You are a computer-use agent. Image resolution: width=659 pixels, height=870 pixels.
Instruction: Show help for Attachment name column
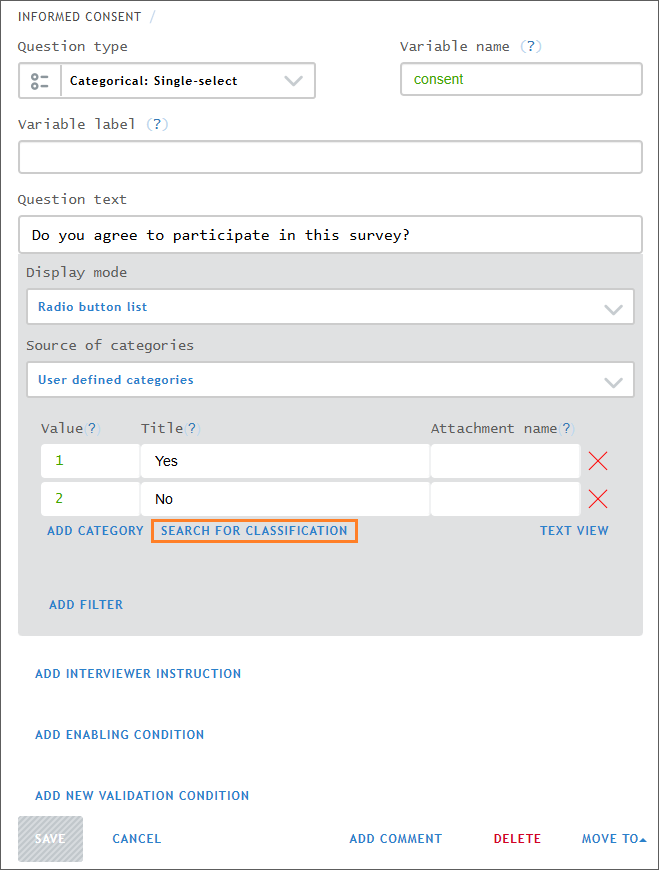[567, 428]
